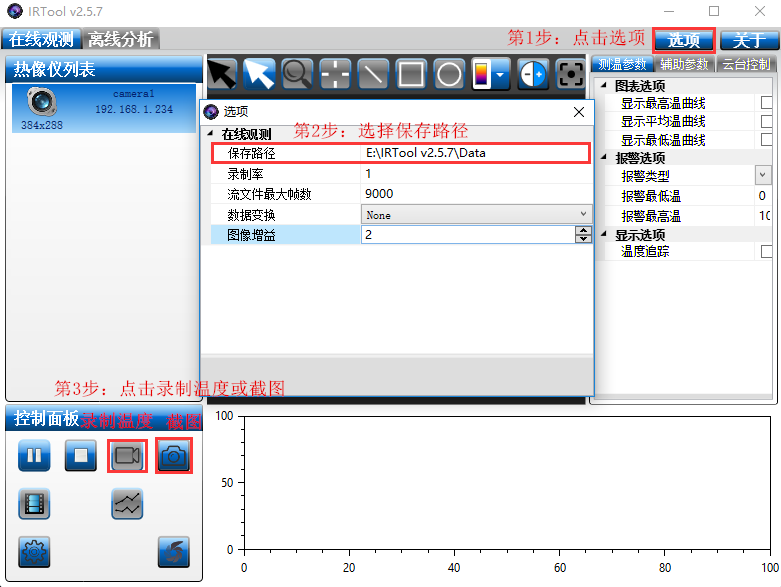Pick the circle region tool
The height and width of the screenshot is (587, 781).
coord(449,74)
